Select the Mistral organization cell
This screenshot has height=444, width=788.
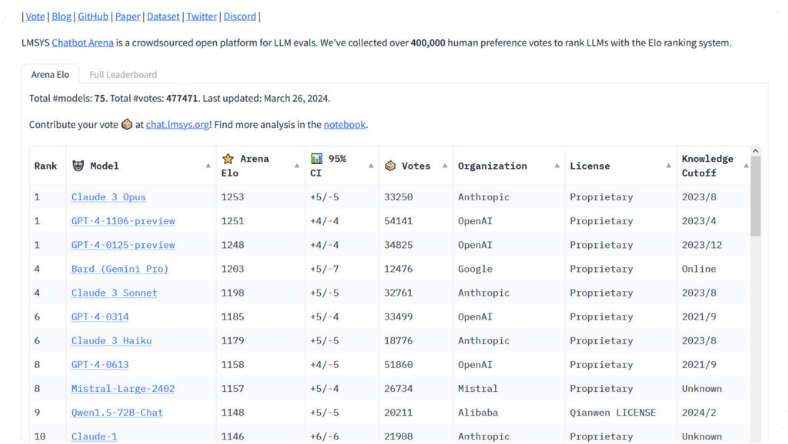tap(509, 389)
